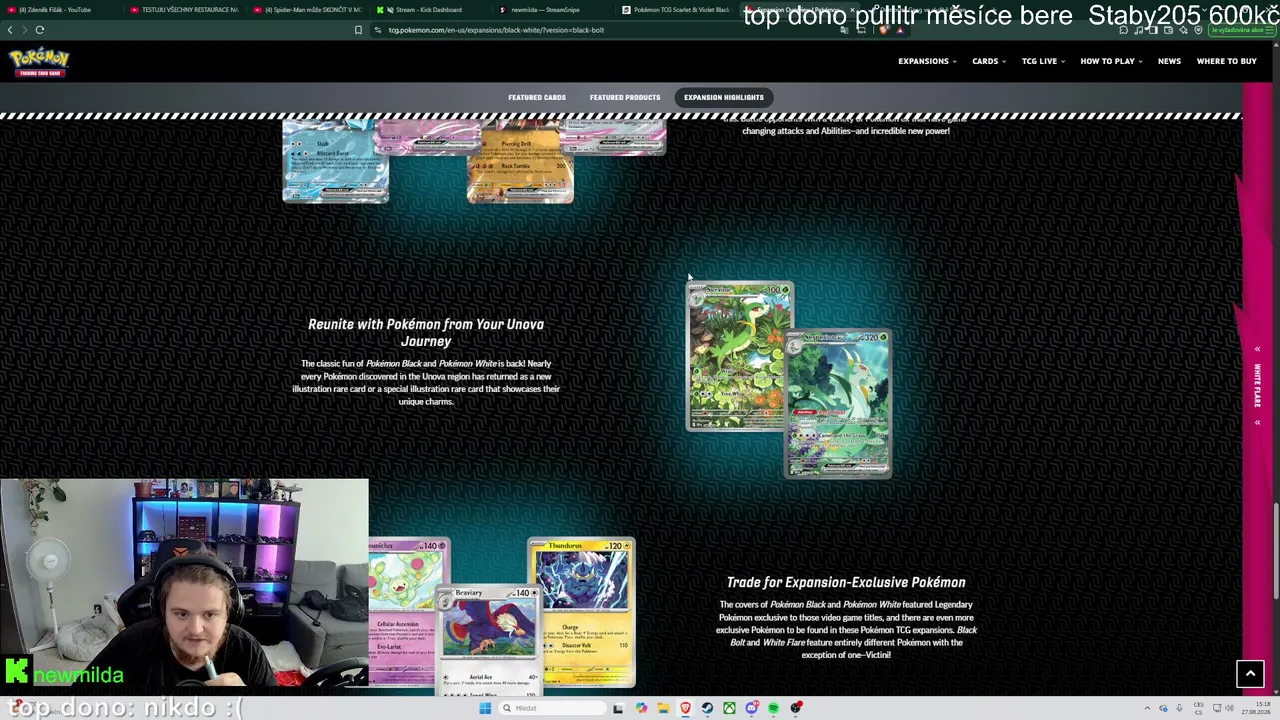The height and width of the screenshot is (720, 1280).
Task: Click the 'Reunite with Pokémon from Your Unova Journey' heading
Action: point(426,333)
